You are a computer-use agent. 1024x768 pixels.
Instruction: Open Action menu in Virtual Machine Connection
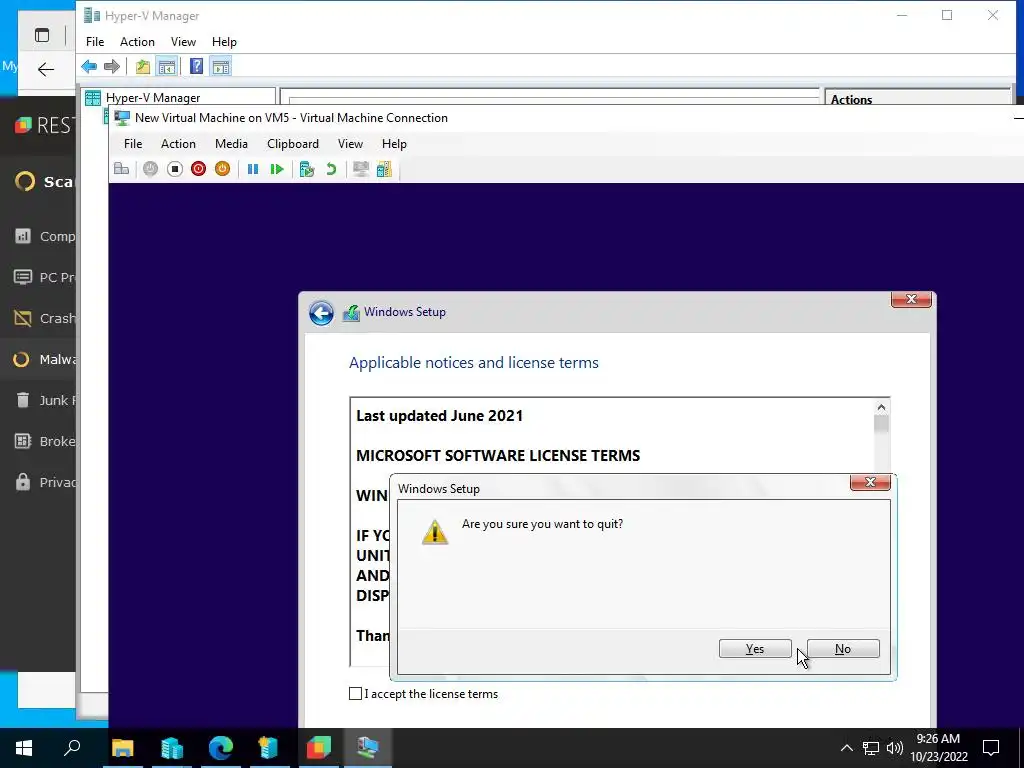[178, 144]
